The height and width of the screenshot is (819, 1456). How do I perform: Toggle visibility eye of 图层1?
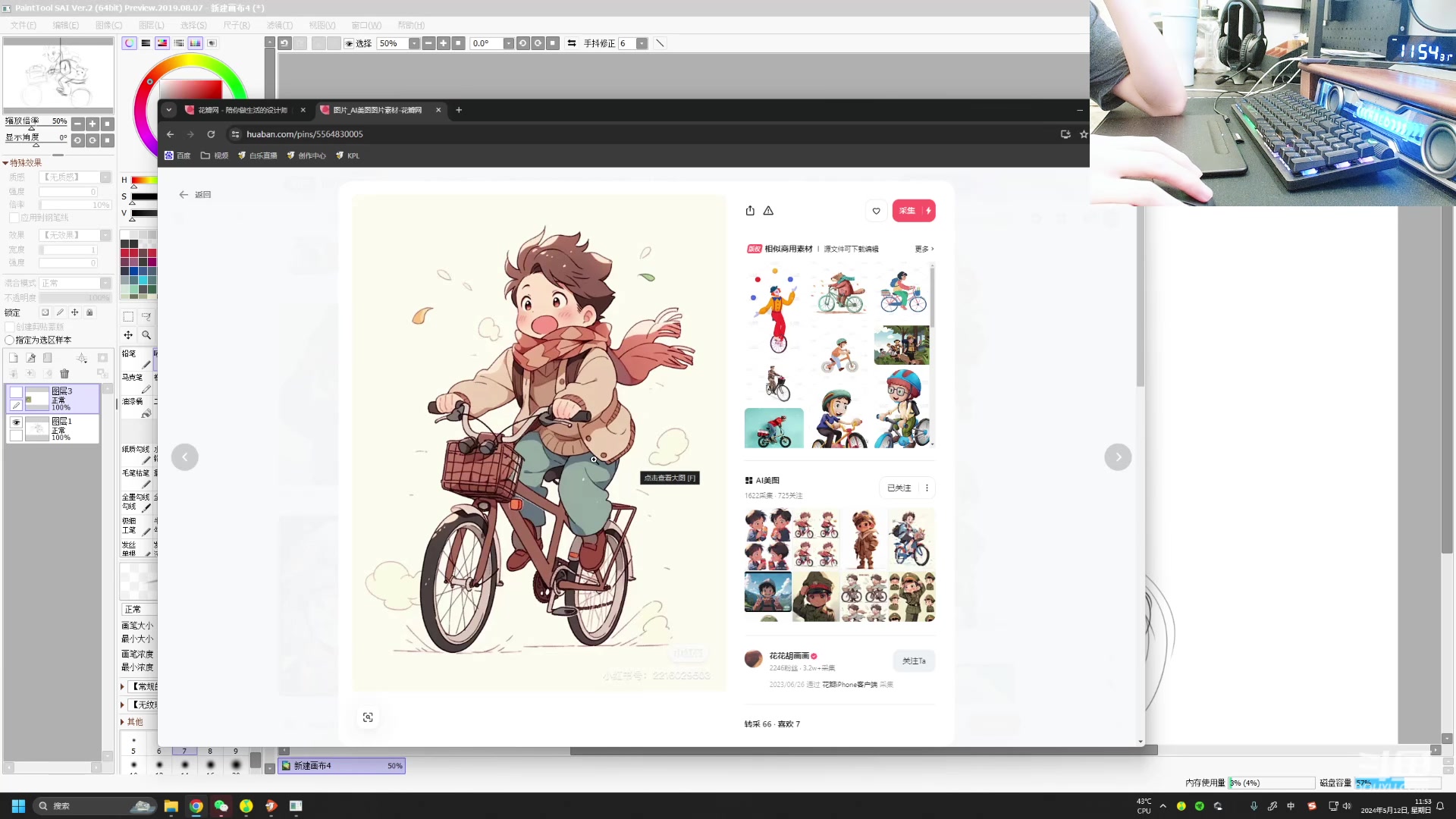coord(16,422)
